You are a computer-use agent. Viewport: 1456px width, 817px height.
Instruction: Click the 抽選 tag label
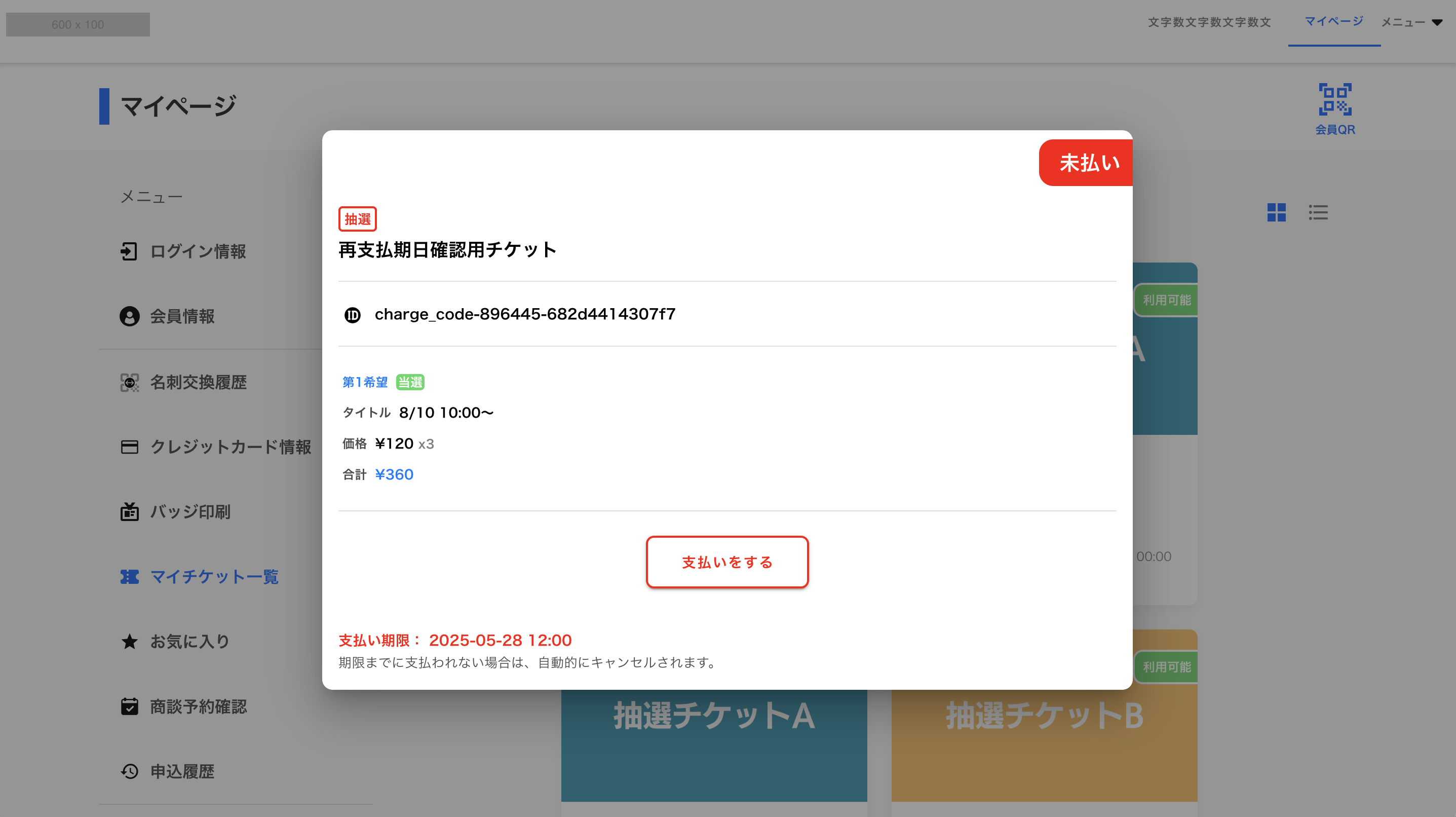[357, 219]
